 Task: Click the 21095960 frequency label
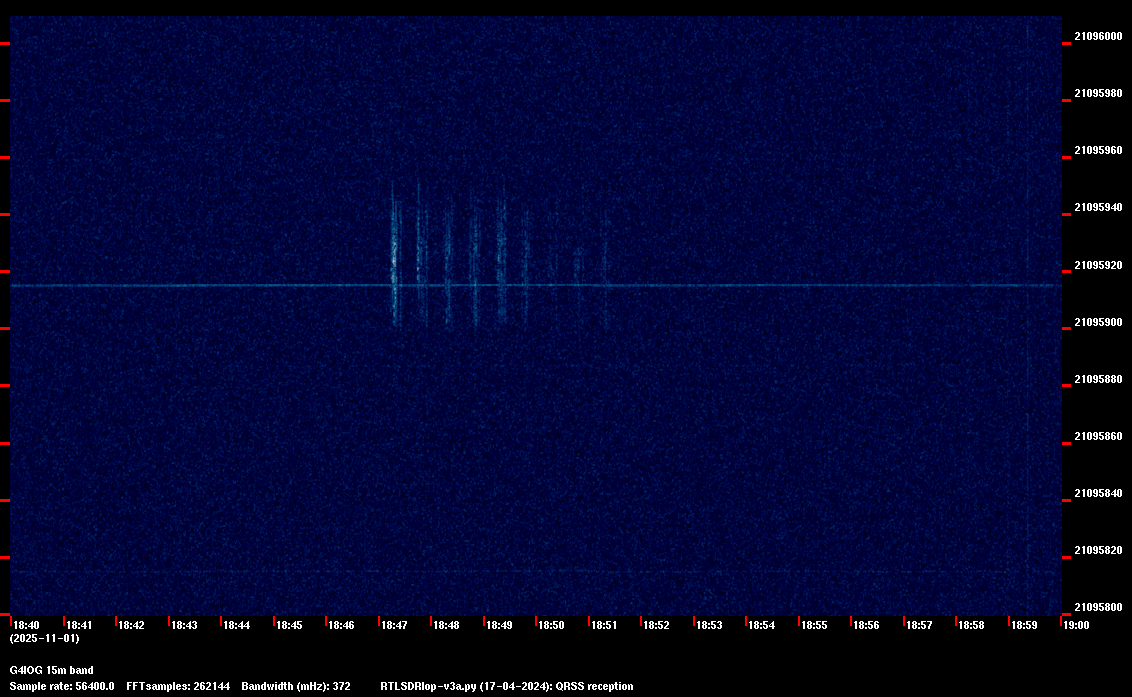1099,151
